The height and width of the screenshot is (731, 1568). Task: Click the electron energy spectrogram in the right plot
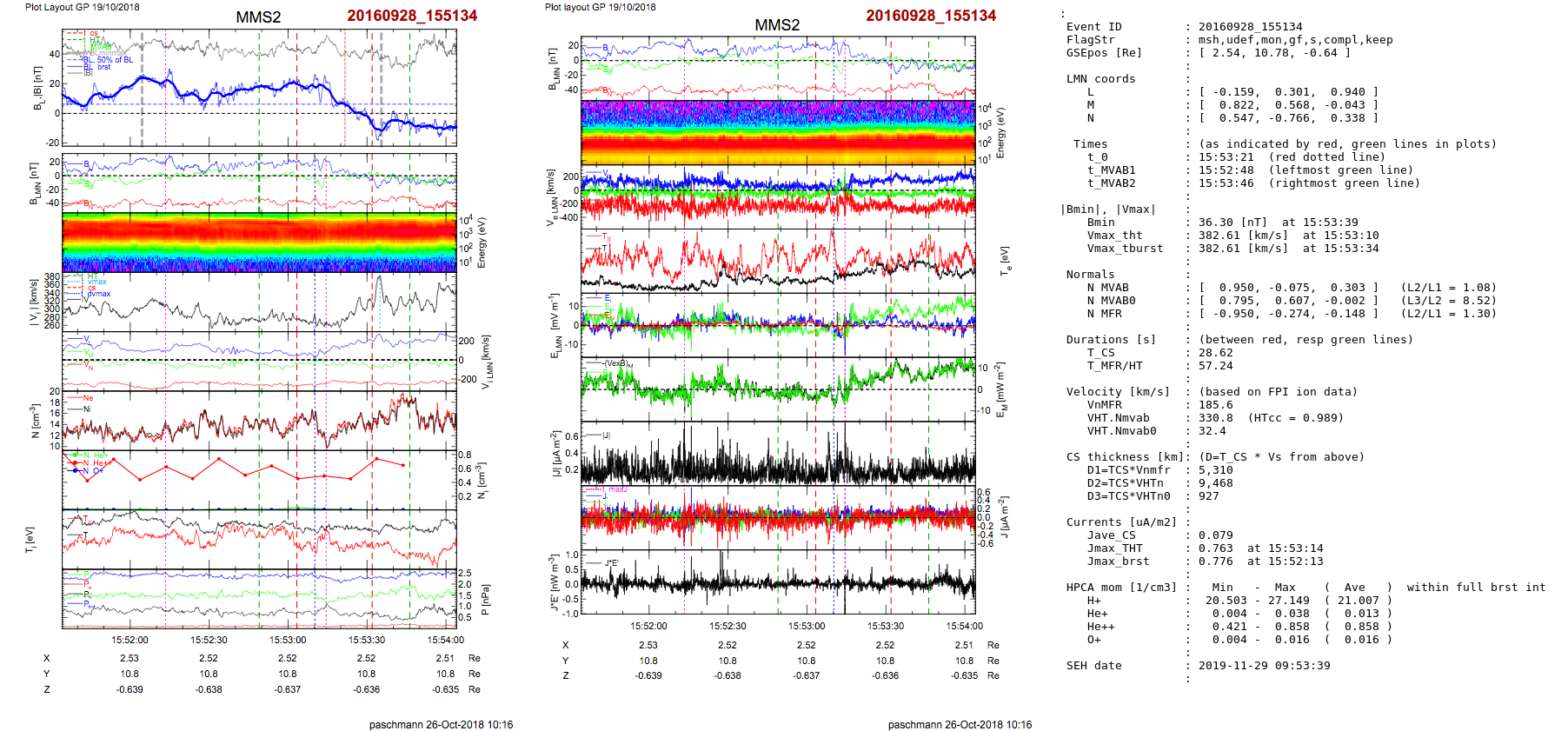pos(777,132)
